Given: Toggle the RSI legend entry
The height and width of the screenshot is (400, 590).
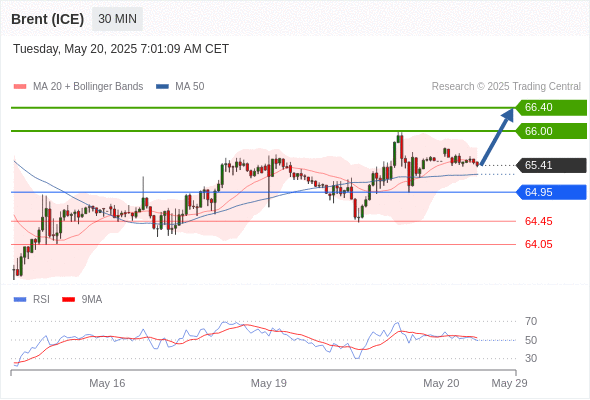Looking at the screenshot, I should pos(31,300).
